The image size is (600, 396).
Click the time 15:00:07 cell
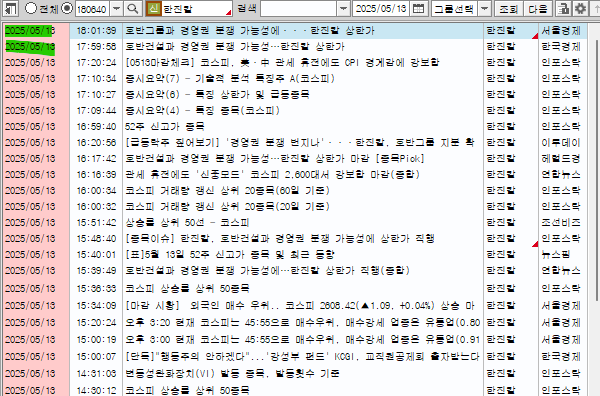point(96,357)
